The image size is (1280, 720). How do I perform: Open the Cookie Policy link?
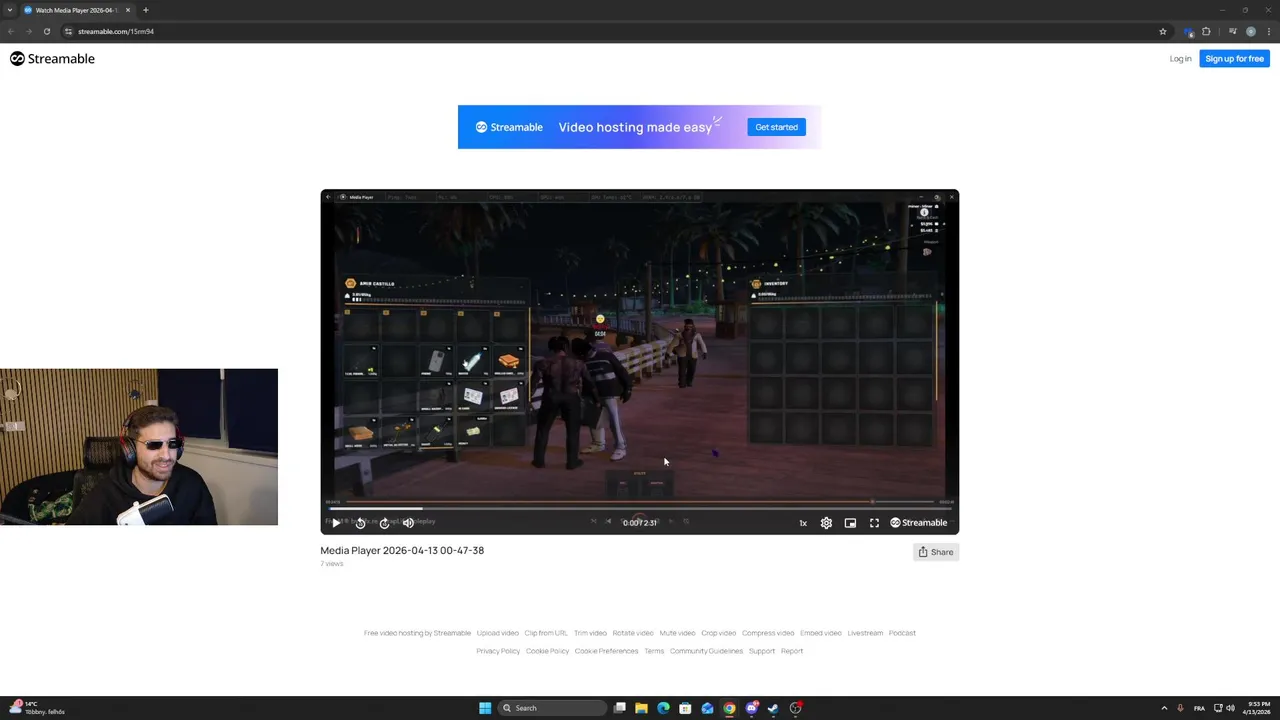[547, 651]
